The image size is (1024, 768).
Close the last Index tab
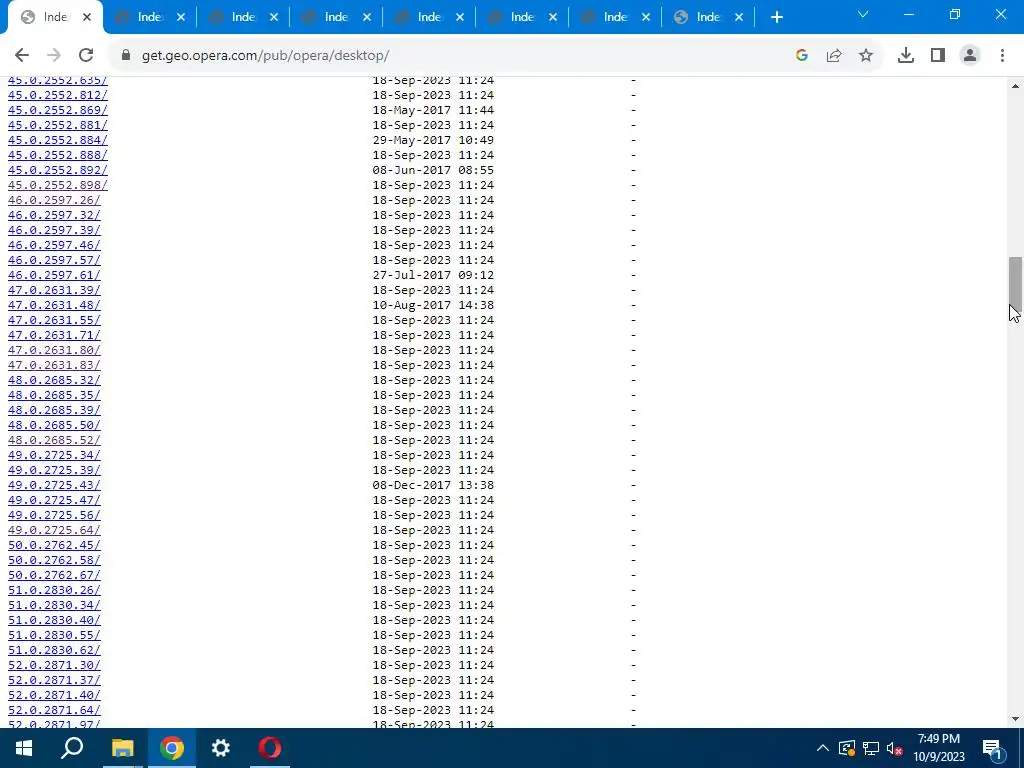[739, 18]
